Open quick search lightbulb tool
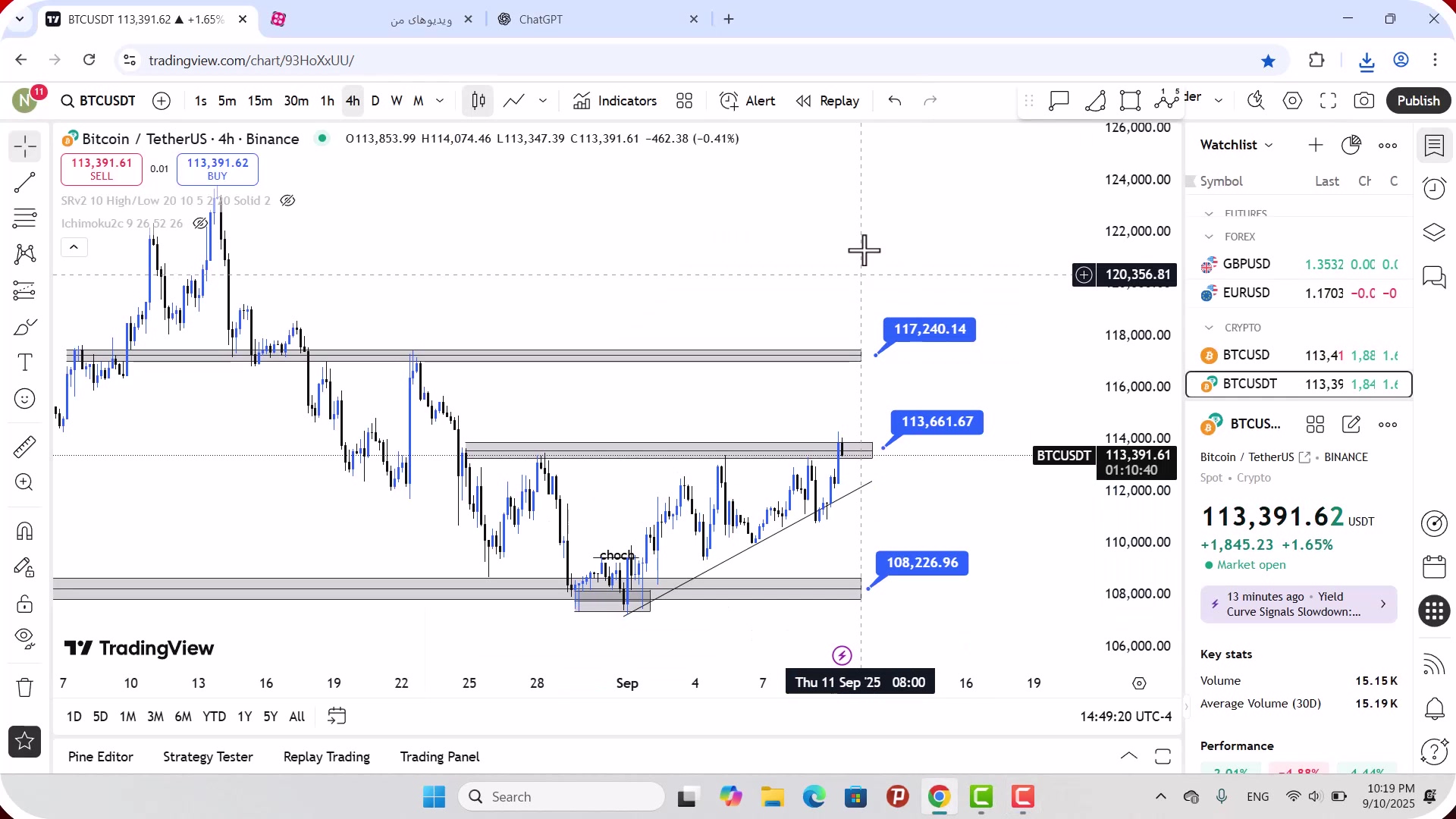This screenshot has height=819, width=1456. point(1257,101)
